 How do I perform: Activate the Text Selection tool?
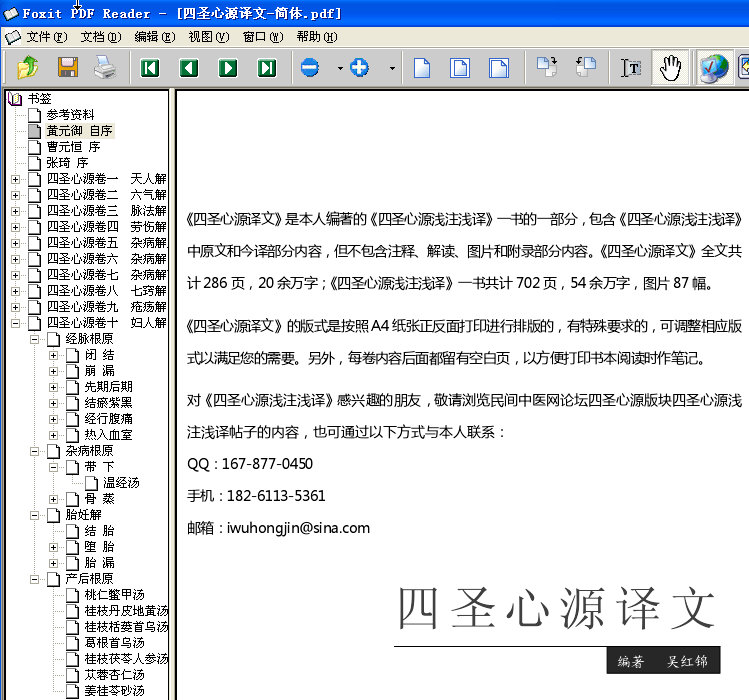tap(631, 68)
